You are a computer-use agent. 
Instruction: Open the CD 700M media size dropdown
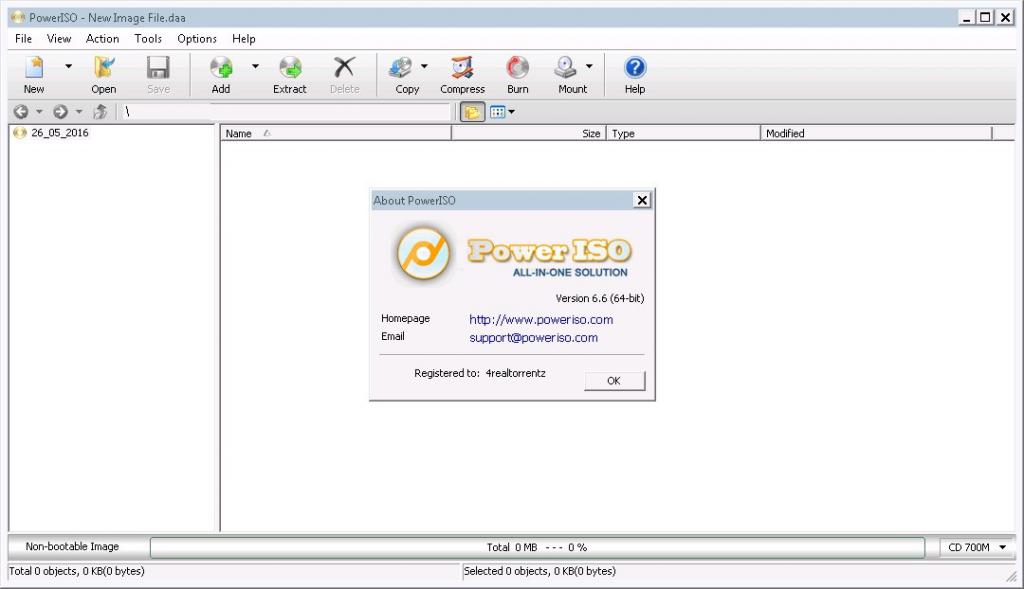point(977,547)
